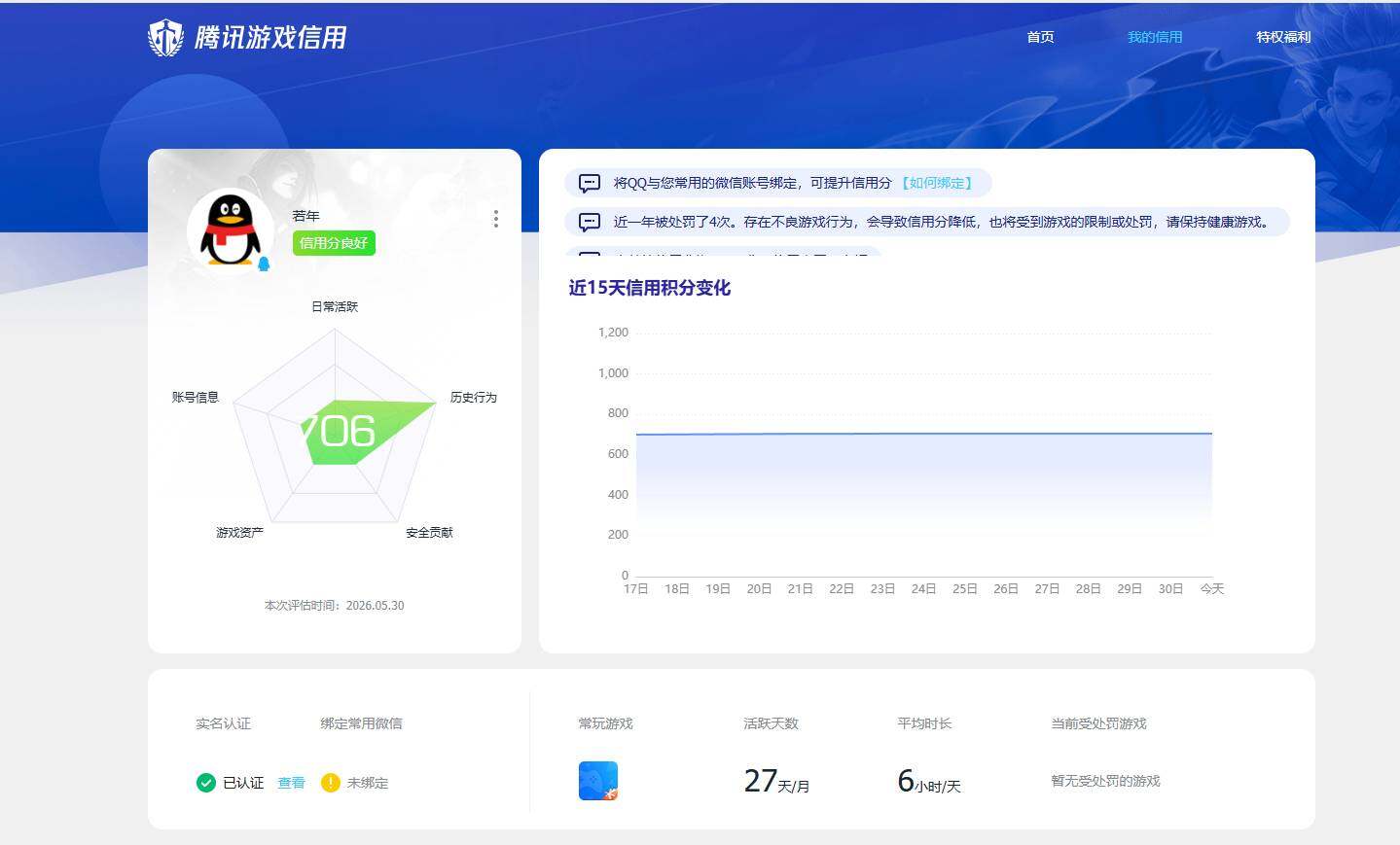Screen dimensions: 1400x845
Task: Click the 暂无受处罚的游戏 text
Action: point(1105,781)
